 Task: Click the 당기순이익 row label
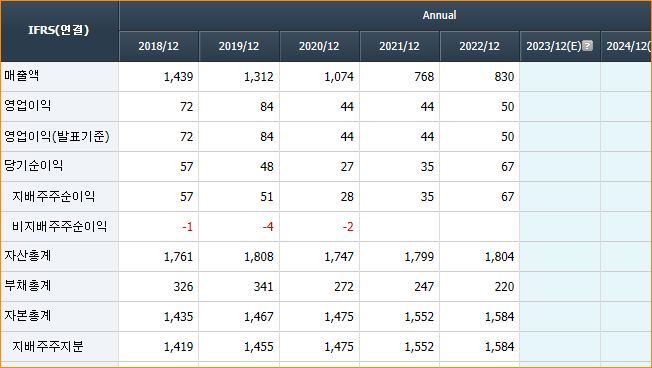(x=34, y=166)
